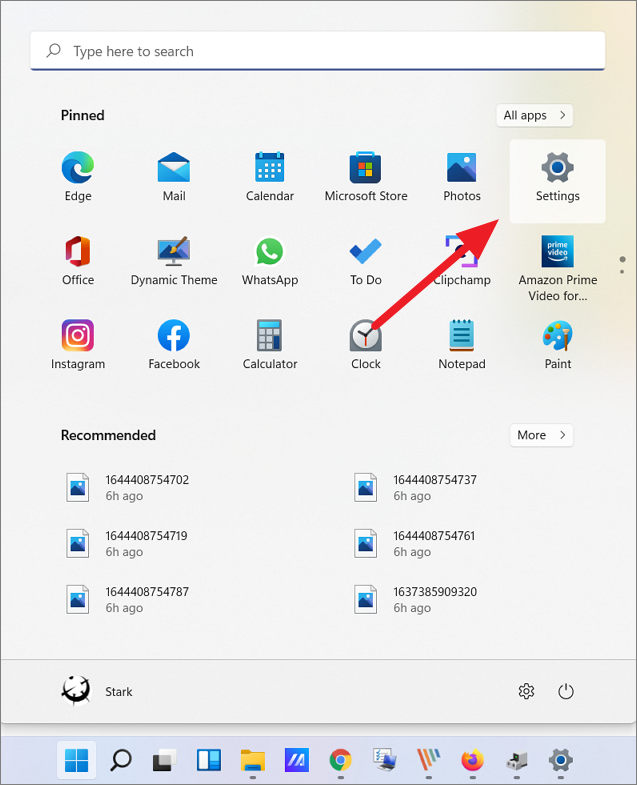The width and height of the screenshot is (637, 785).
Task: Launch the Mail app
Action: (x=174, y=176)
